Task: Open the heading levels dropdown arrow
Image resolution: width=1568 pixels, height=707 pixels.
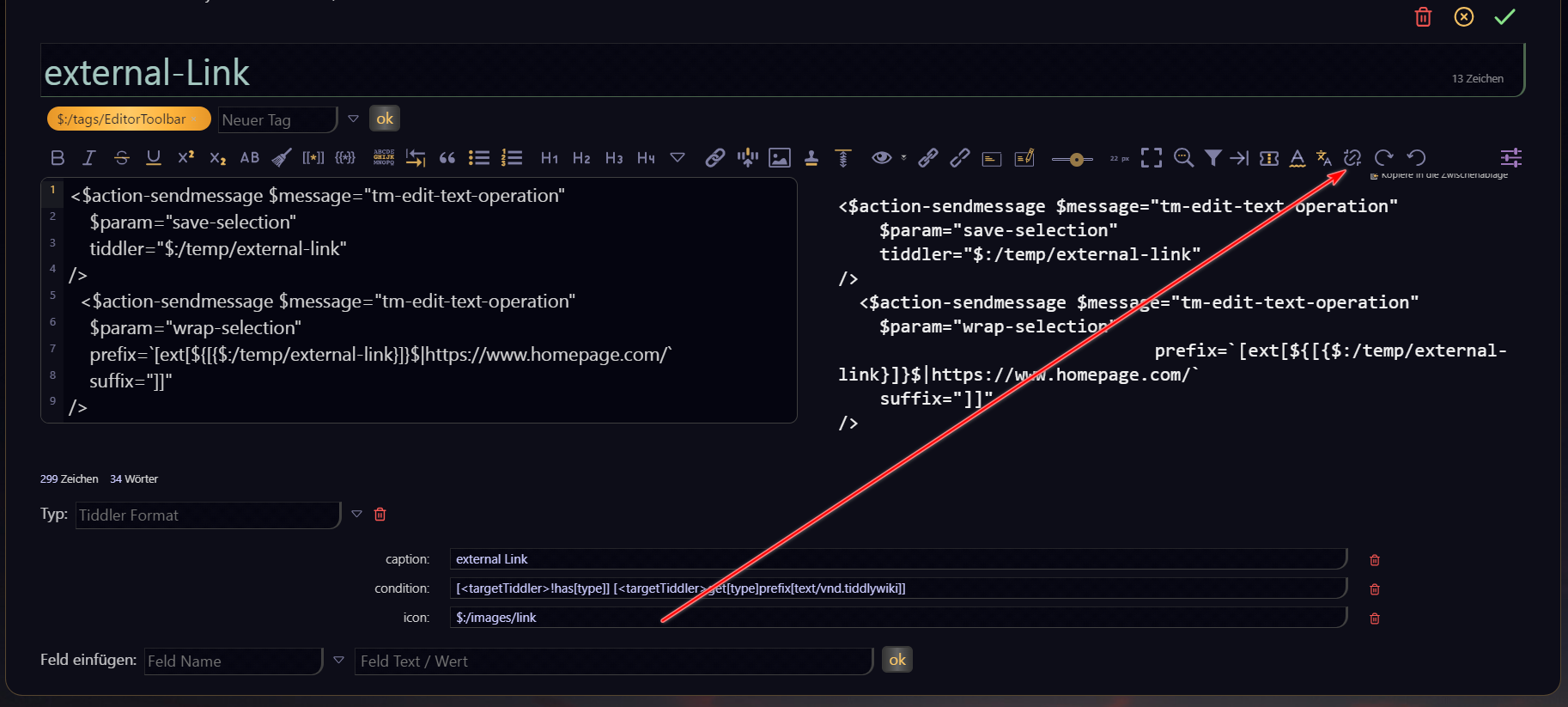Action: [678, 158]
